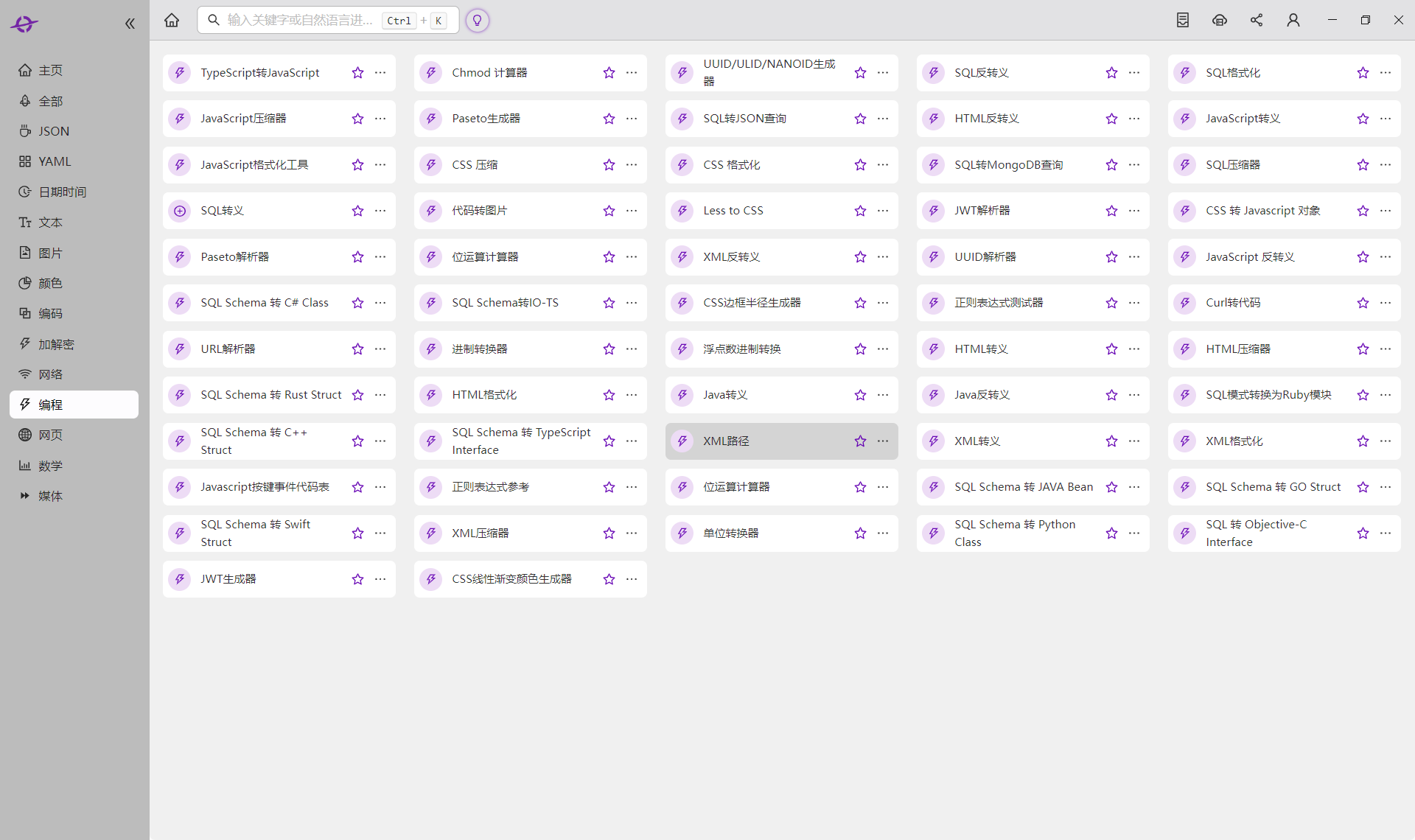Open the URL解析器 tool

click(x=279, y=349)
